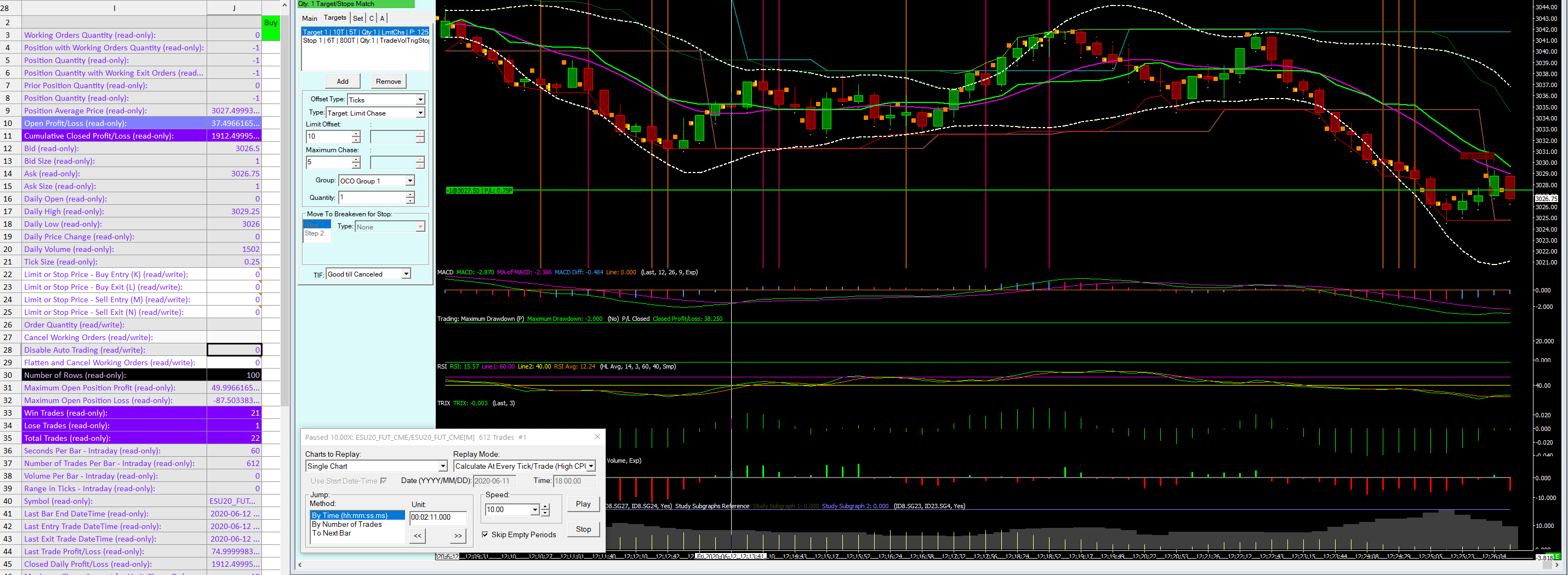Click the replay Date field 2020-06-11
1568x575 pixels.
[495, 481]
